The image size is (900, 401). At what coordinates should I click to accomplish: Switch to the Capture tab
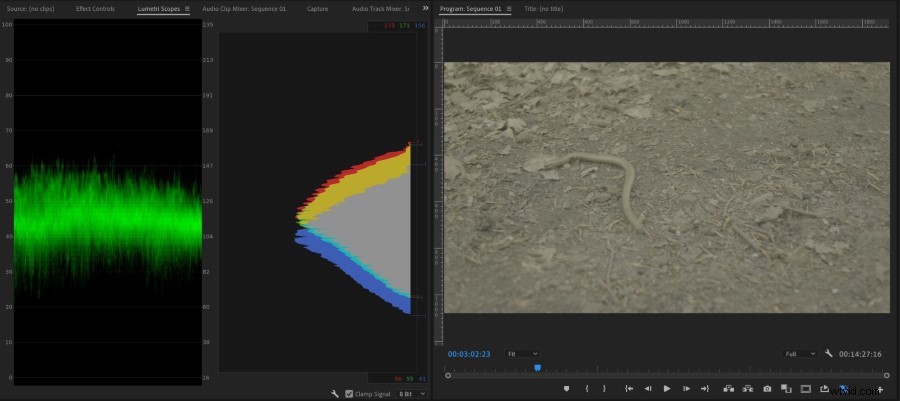coord(317,9)
